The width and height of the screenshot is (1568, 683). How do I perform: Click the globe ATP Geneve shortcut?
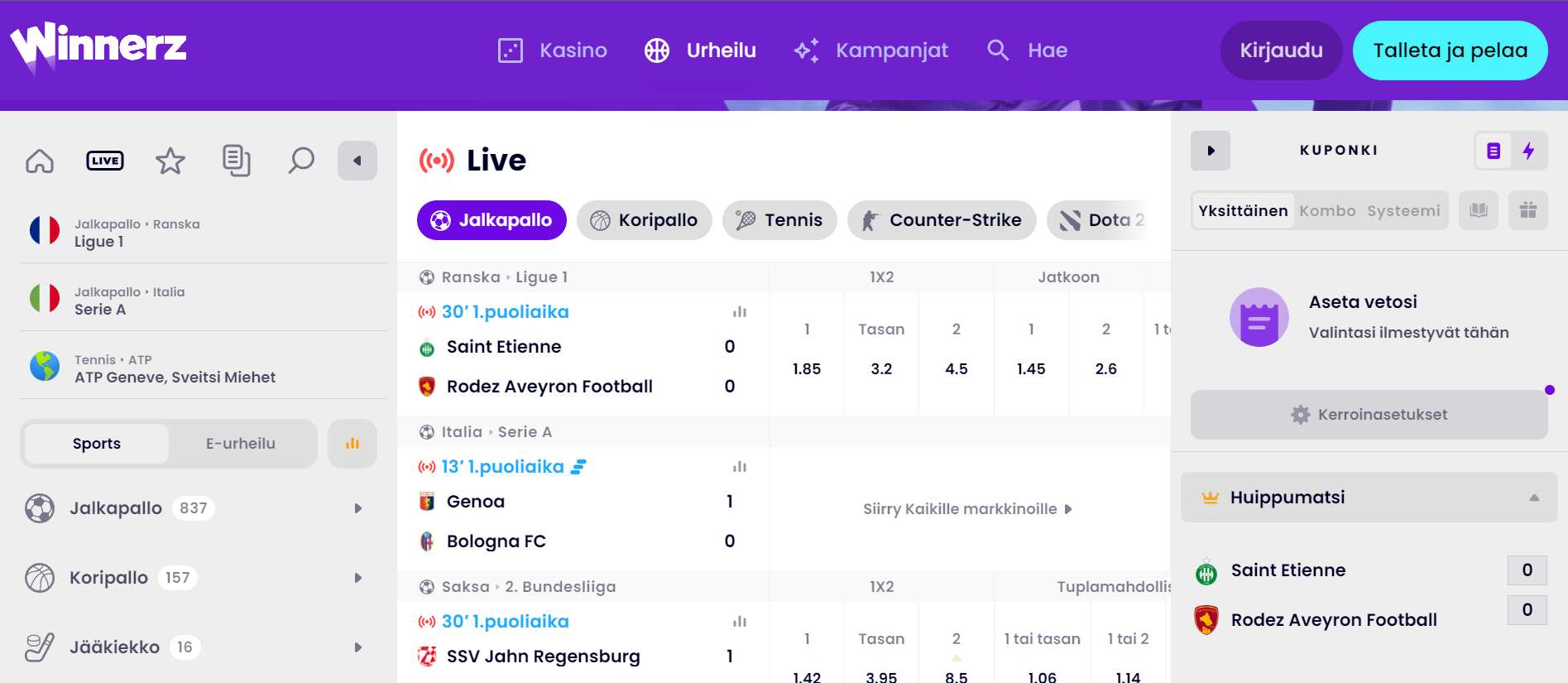(x=45, y=366)
